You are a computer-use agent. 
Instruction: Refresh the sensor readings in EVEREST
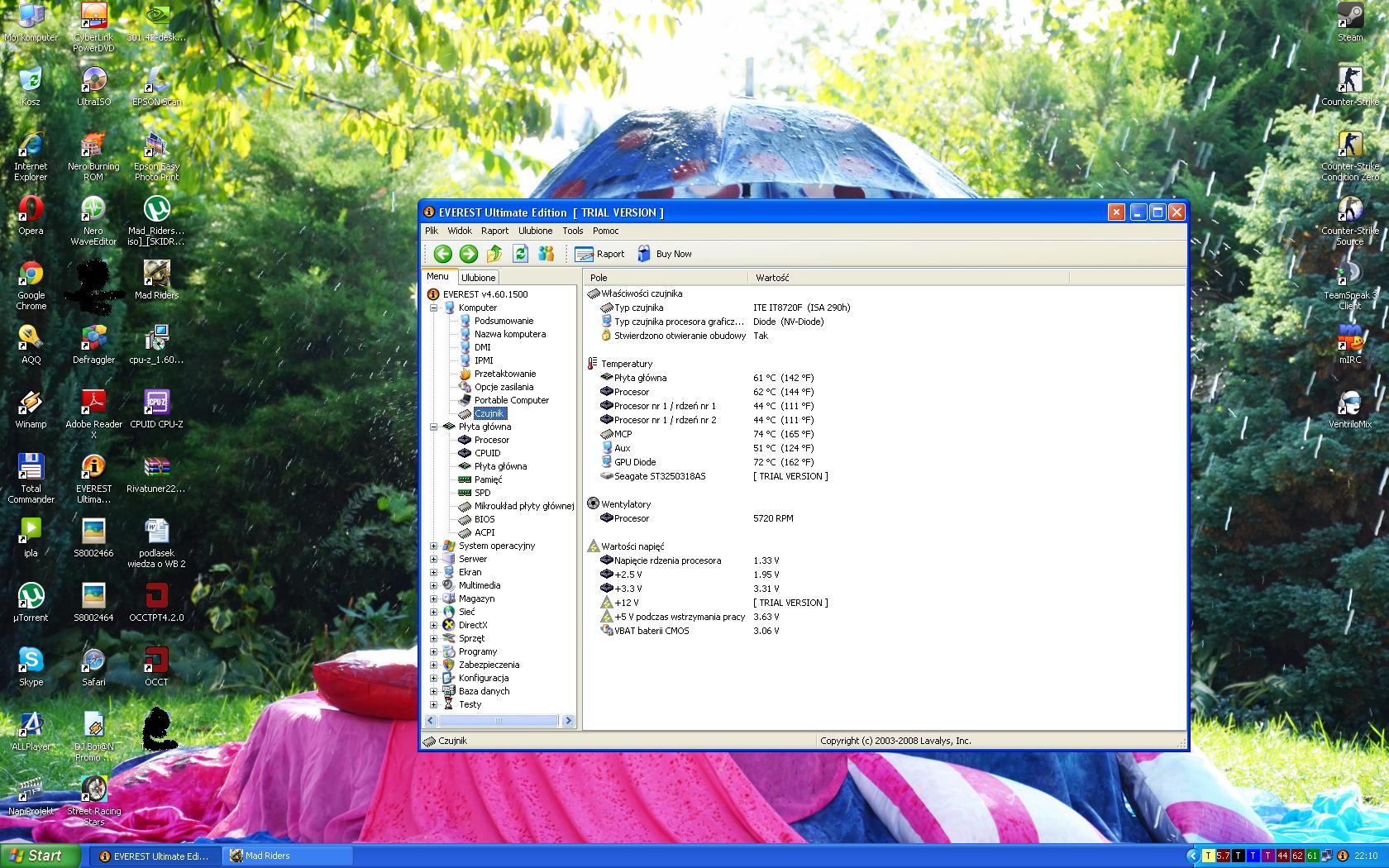(520, 254)
